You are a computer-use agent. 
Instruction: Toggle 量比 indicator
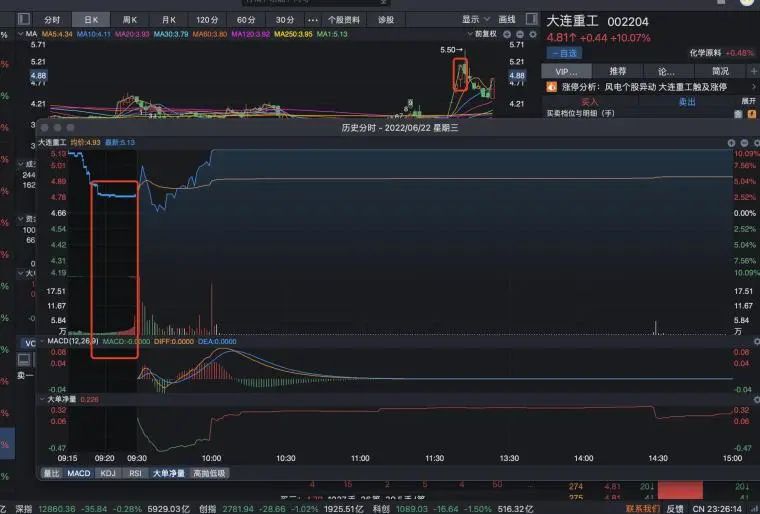pos(51,473)
